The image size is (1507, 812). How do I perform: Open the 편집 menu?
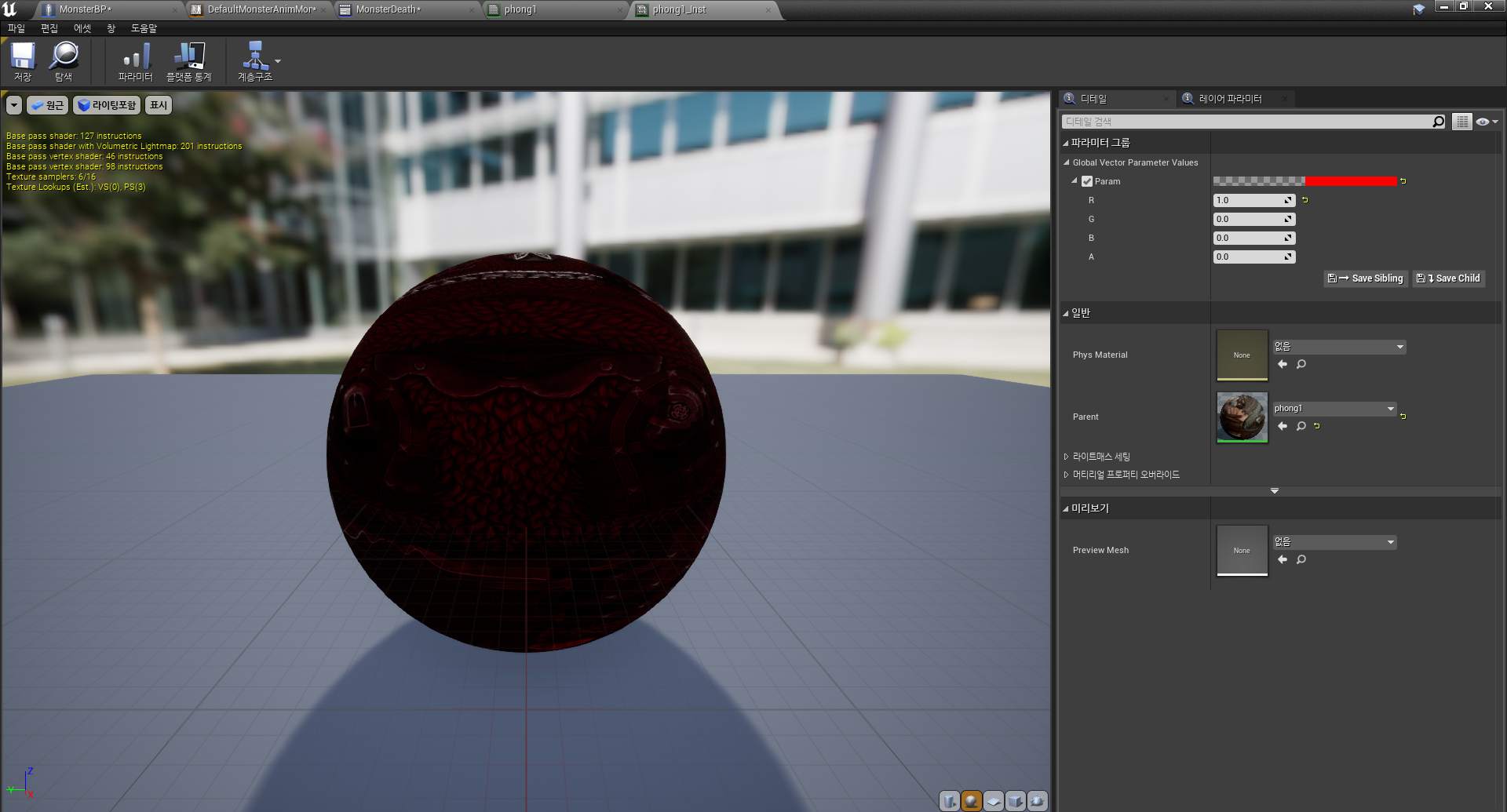tap(49, 28)
